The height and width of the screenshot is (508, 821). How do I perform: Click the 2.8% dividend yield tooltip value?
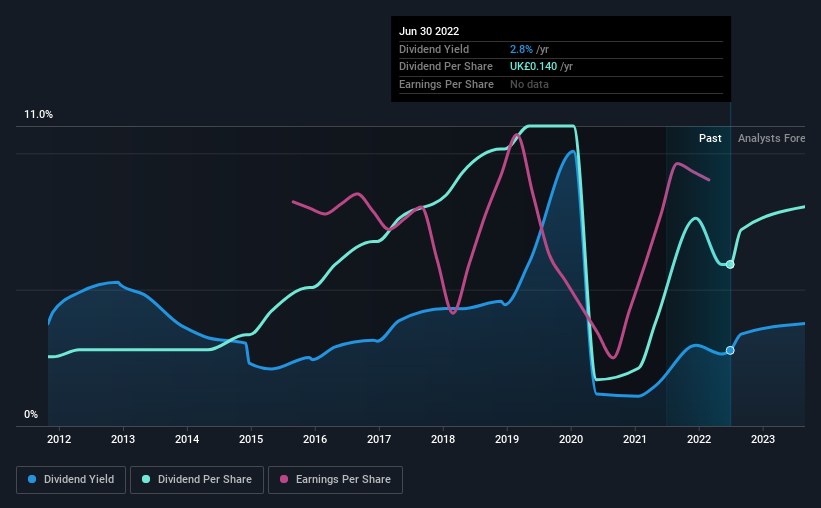(519, 49)
